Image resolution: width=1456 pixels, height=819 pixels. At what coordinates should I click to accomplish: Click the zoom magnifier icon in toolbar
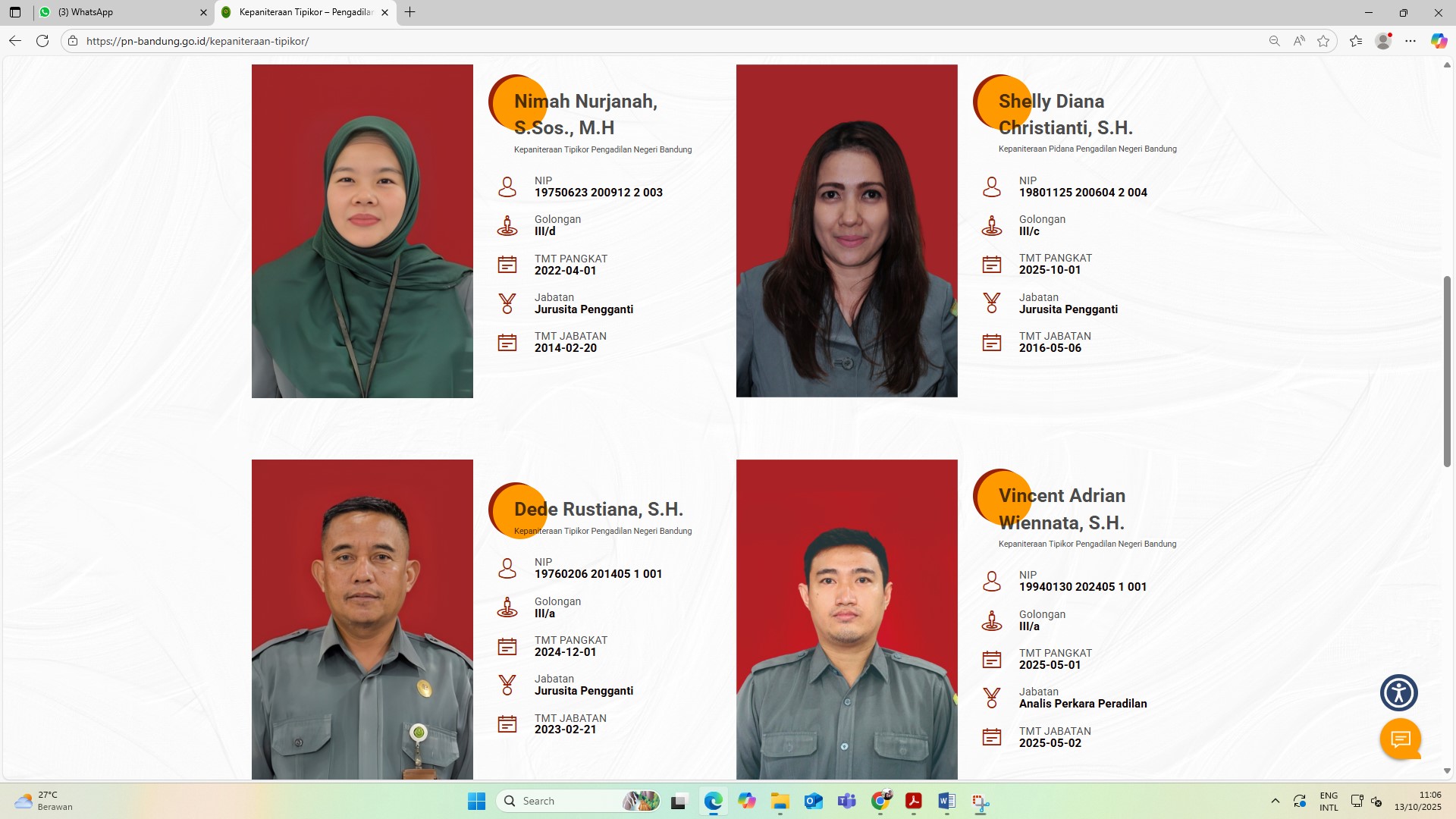(x=1274, y=41)
